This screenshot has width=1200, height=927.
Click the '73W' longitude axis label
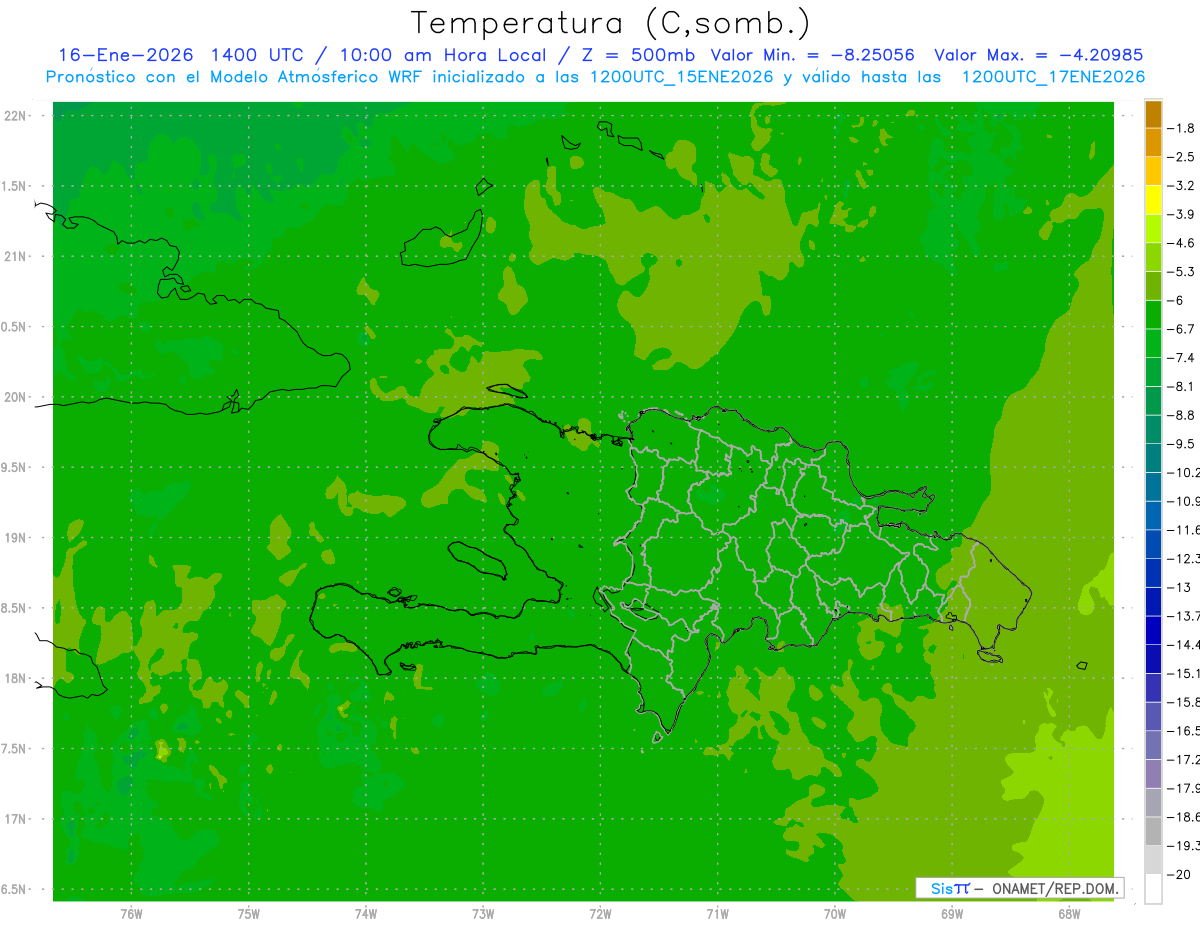tap(483, 914)
